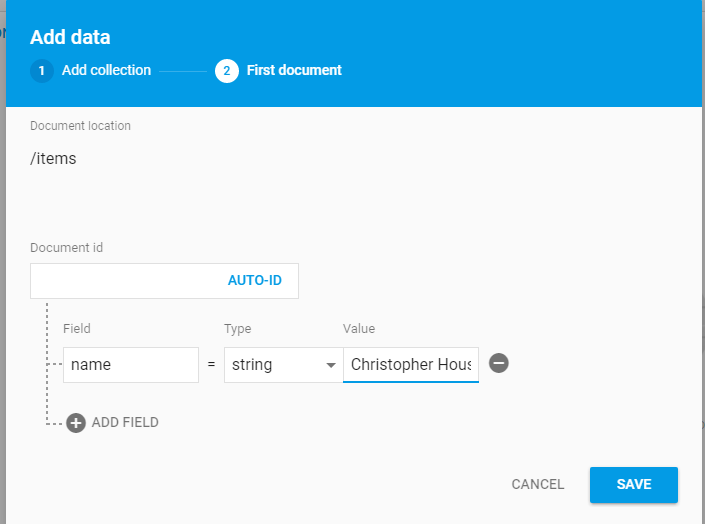This screenshot has height=524, width=705.
Task: Click the SAVE button
Action: (634, 484)
